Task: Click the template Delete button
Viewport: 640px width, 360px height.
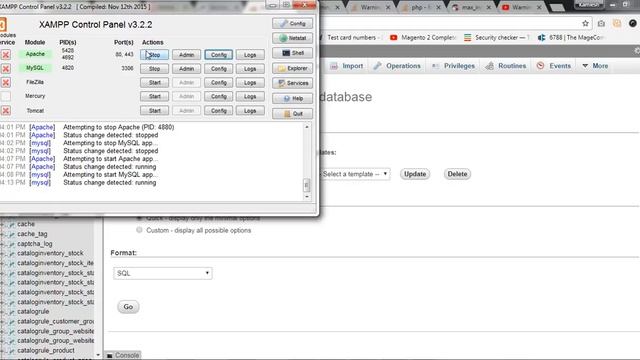Action: pos(457,174)
